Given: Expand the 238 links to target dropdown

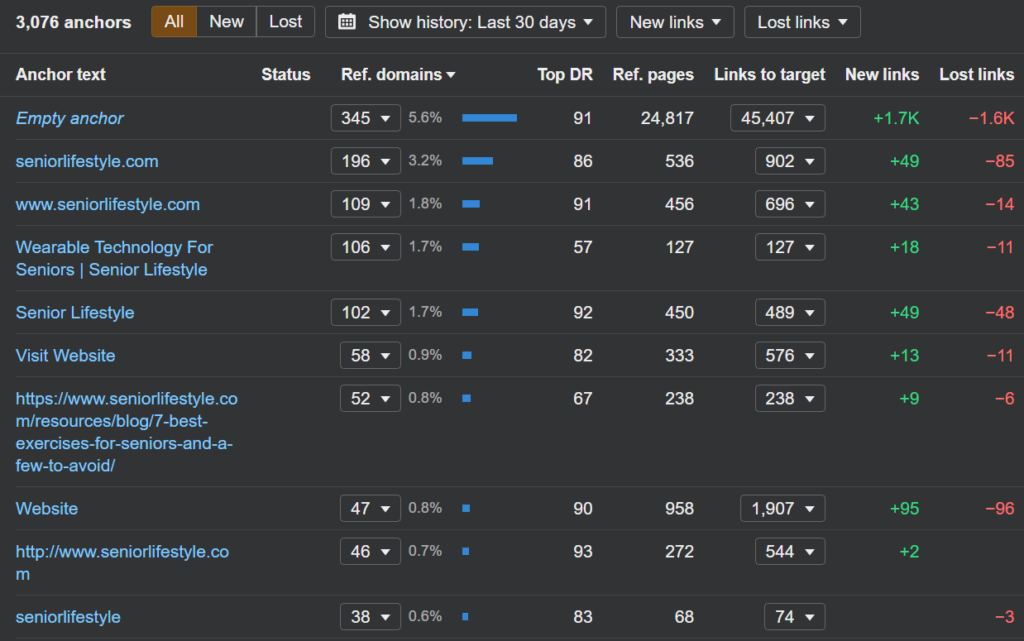Looking at the screenshot, I should tap(790, 399).
